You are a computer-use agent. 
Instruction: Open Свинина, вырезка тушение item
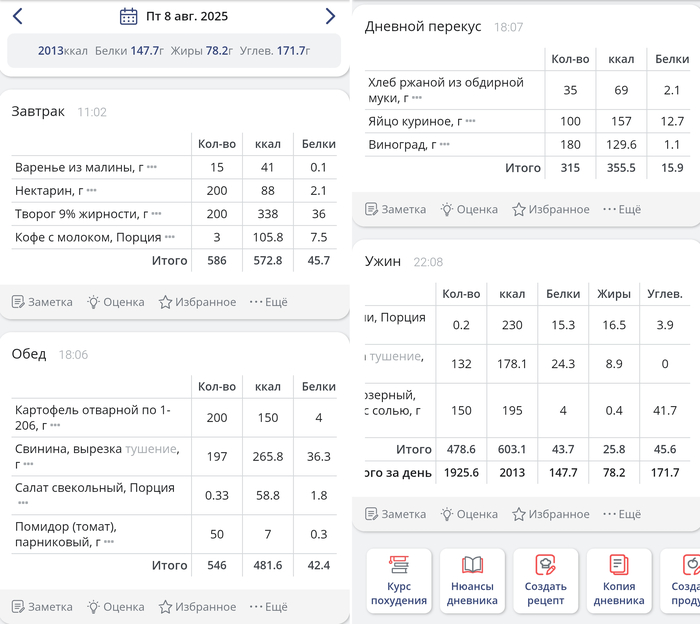tap(90, 456)
